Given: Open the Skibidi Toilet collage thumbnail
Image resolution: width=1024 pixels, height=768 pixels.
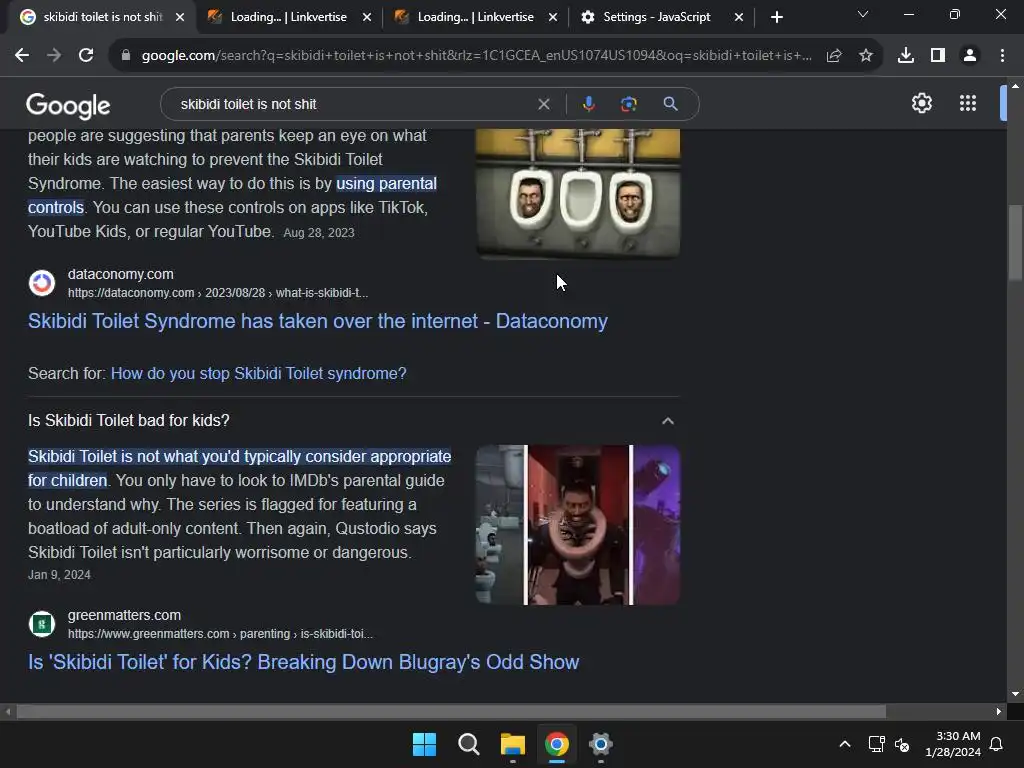Looking at the screenshot, I should pos(578,524).
